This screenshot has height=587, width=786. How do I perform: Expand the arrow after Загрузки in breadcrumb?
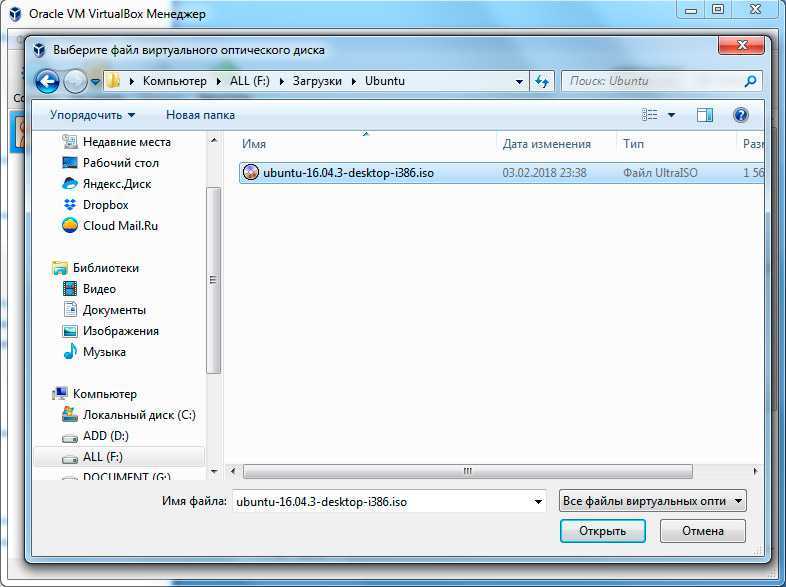click(x=354, y=82)
